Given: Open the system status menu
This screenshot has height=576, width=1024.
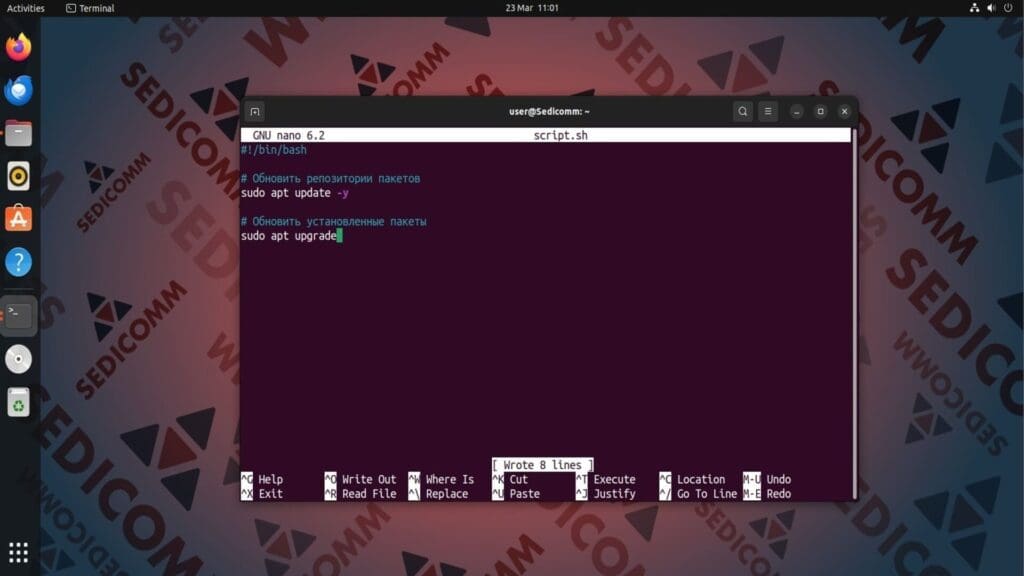Looking at the screenshot, I should pyautogui.click(x=990, y=8).
